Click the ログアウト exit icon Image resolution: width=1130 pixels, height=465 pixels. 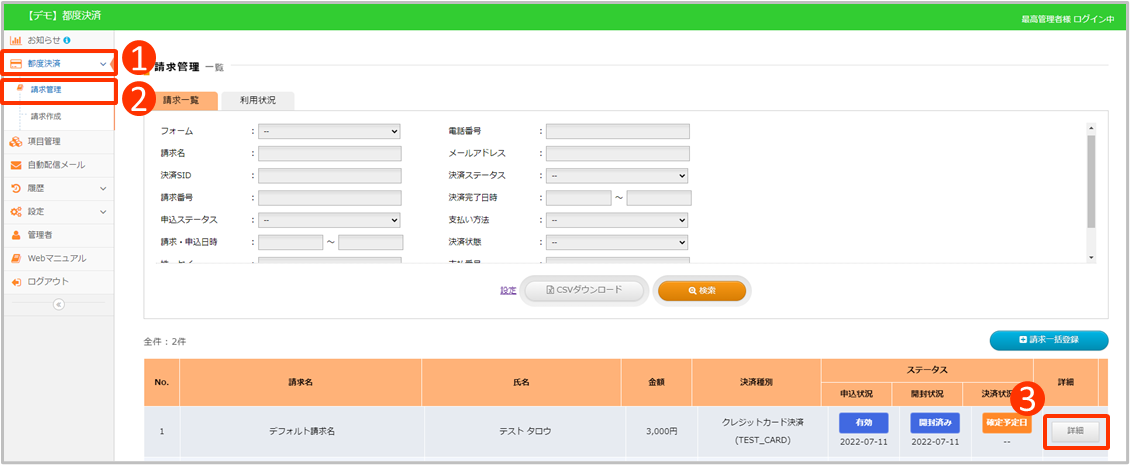pos(16,282)
